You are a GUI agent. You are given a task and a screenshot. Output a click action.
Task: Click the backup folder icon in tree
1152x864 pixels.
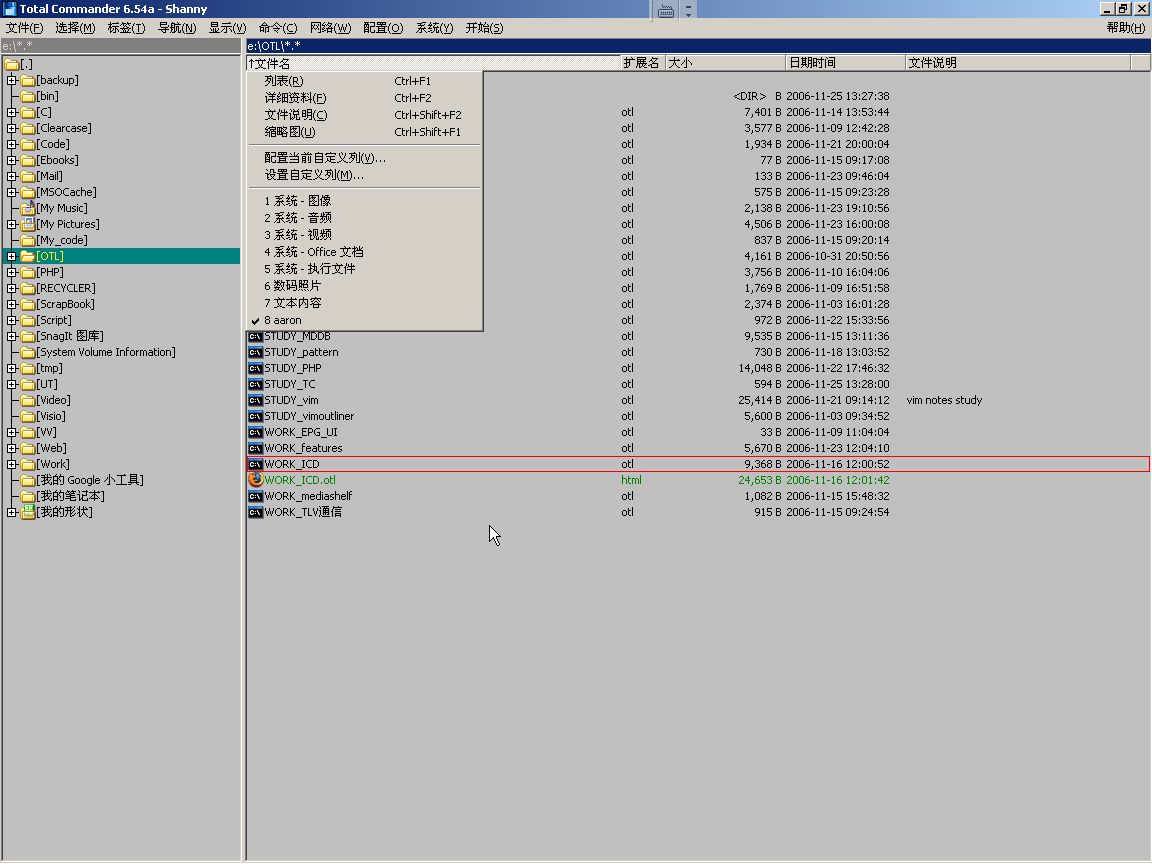coord(28,80)
